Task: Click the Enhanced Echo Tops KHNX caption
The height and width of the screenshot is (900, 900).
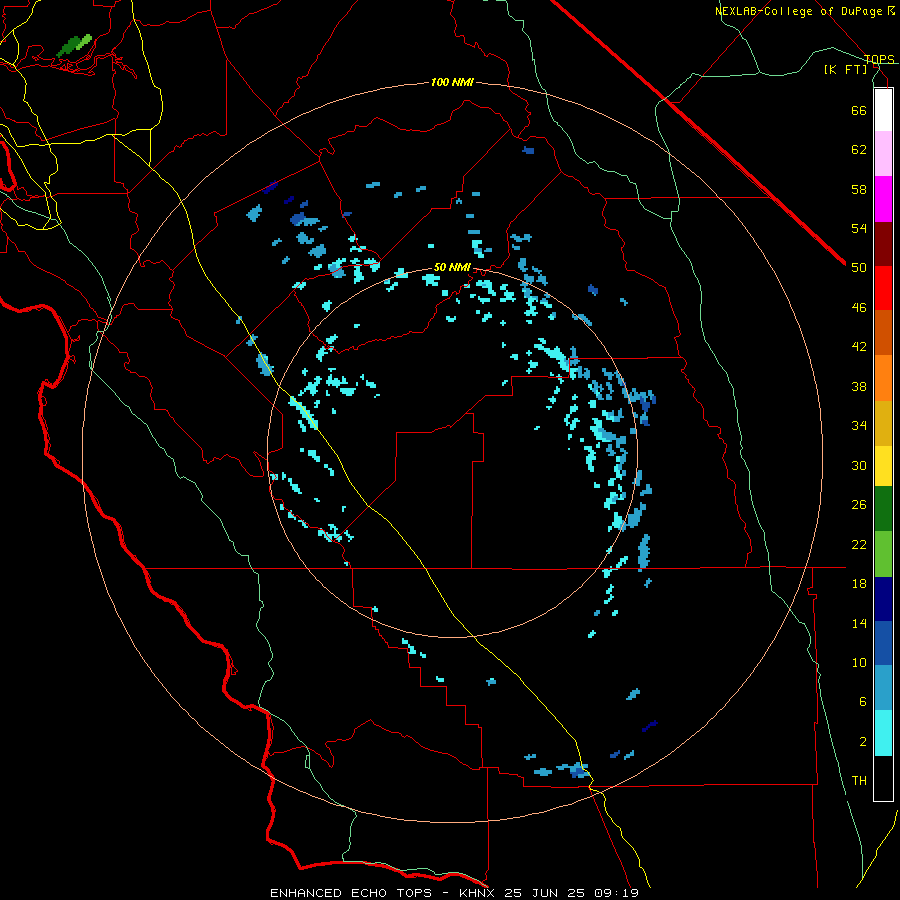Action: [x=454, y=893]
